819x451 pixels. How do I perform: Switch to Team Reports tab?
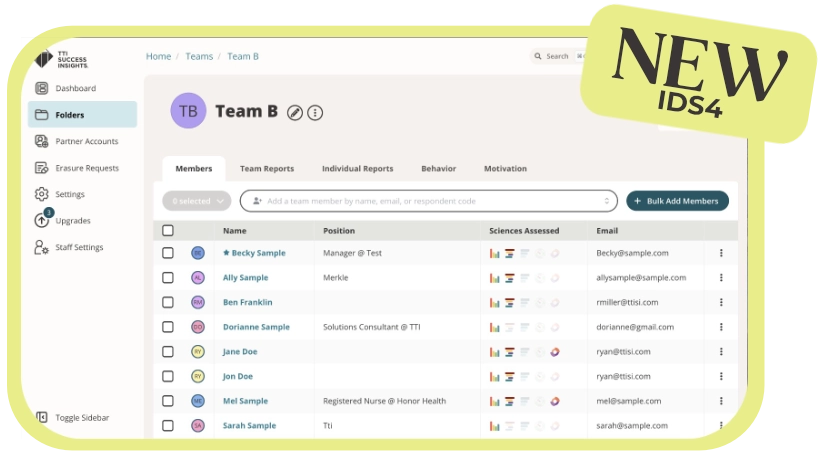pyautogui.click(x=267, y=168)
